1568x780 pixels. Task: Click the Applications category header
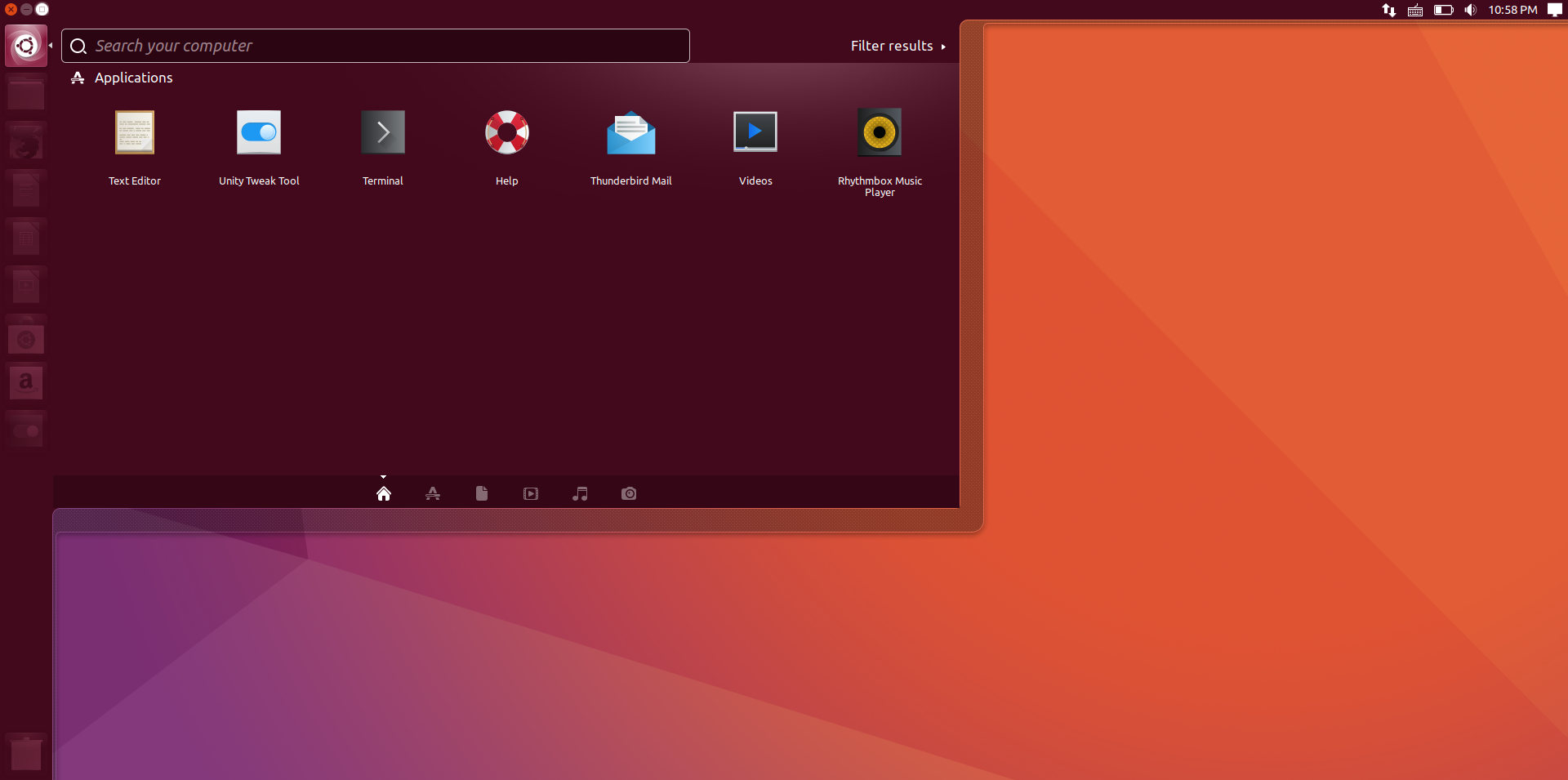122,78
